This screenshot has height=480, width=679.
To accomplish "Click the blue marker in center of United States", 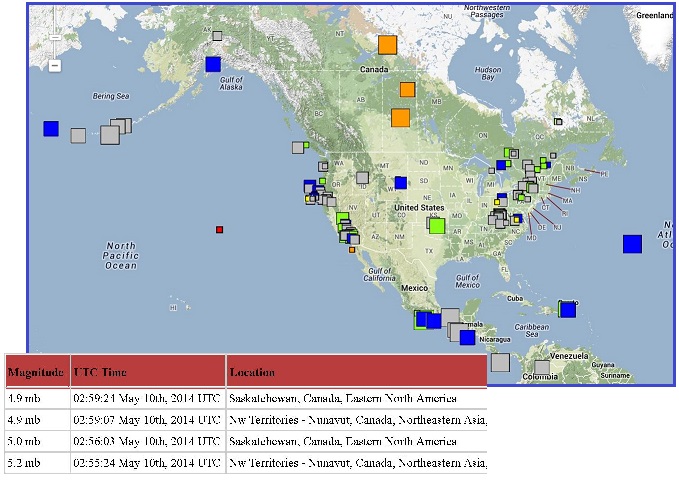I will (x=401, y=183).
